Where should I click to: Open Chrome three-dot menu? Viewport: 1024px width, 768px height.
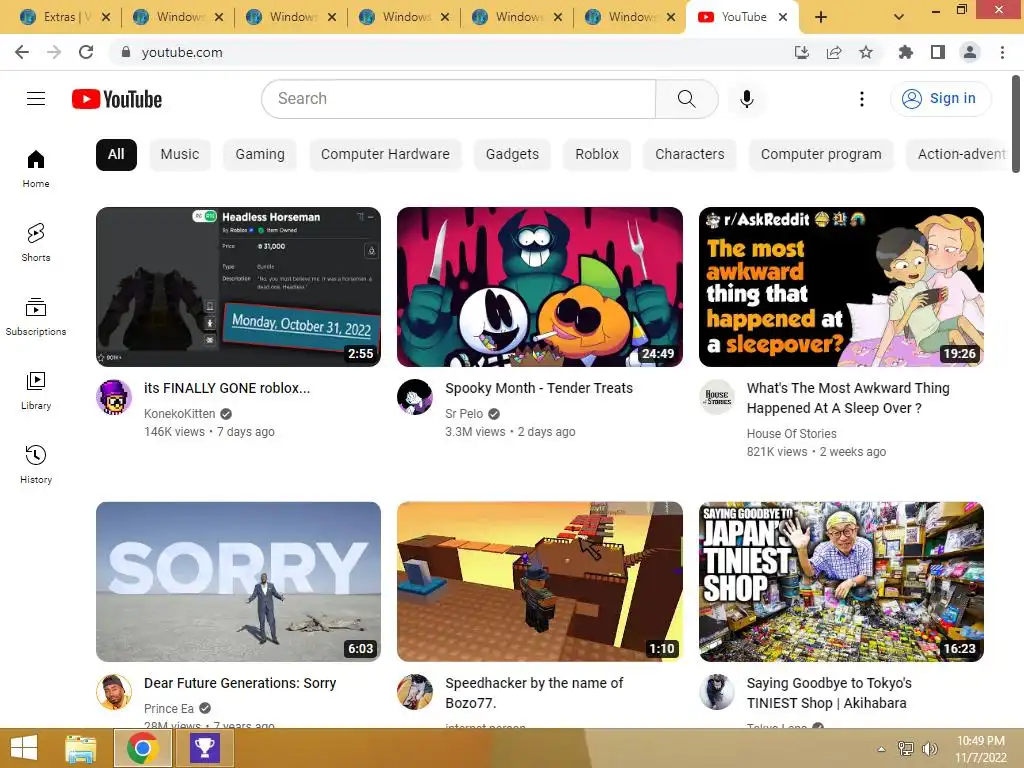1002,52
